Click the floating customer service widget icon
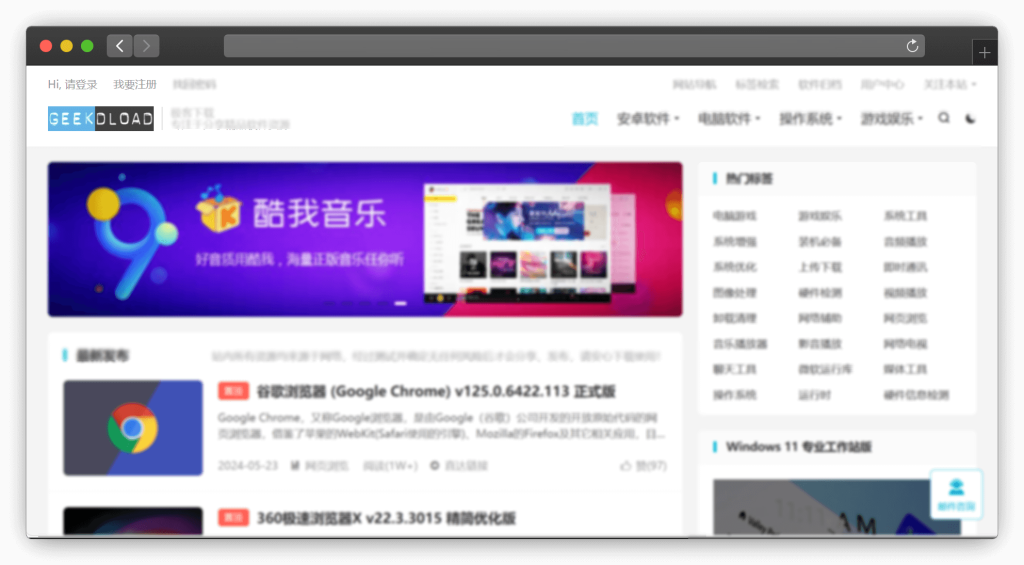The image size is (1024, 565). [x=956, y=494]
